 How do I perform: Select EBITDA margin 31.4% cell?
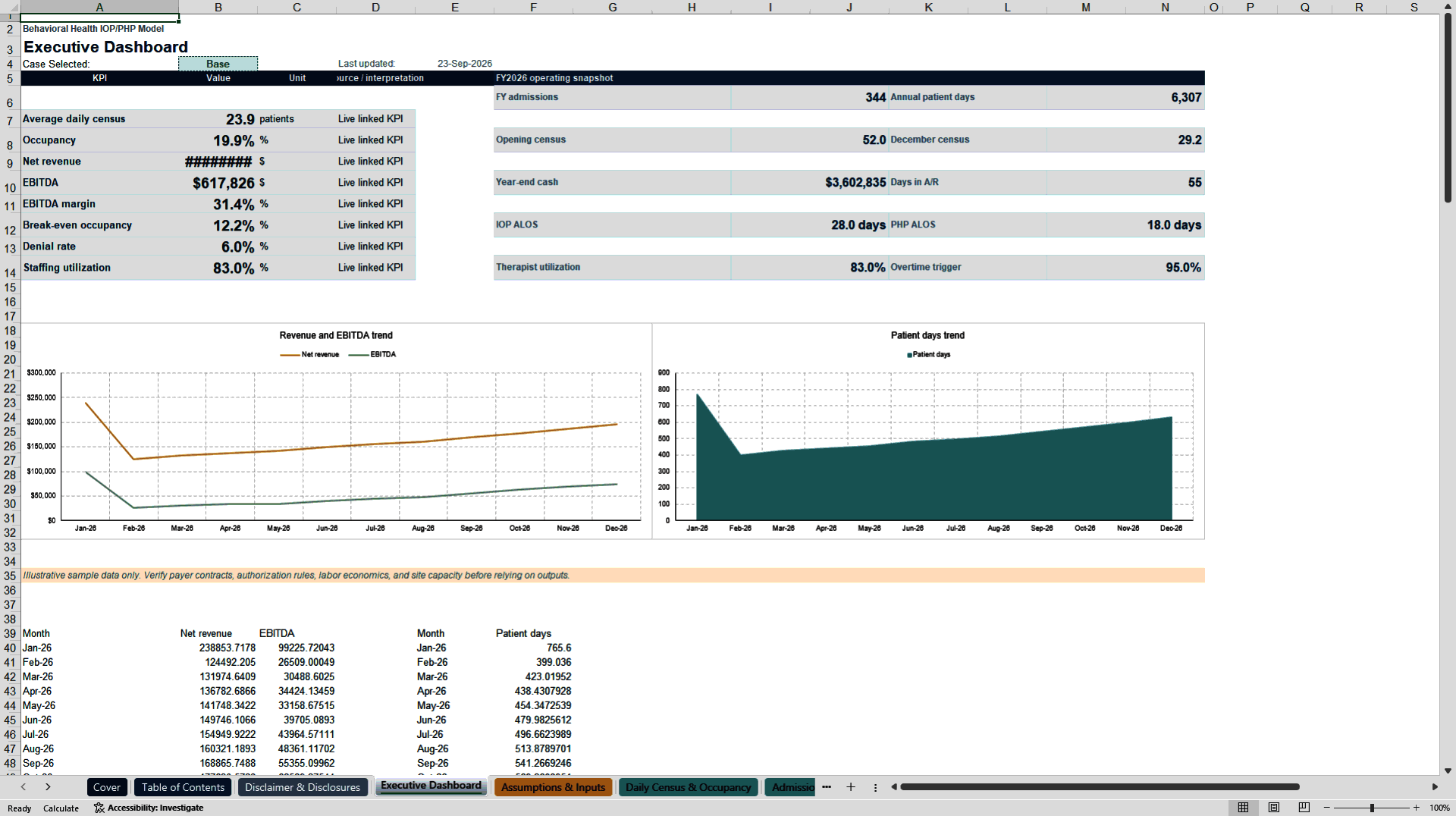218,204
